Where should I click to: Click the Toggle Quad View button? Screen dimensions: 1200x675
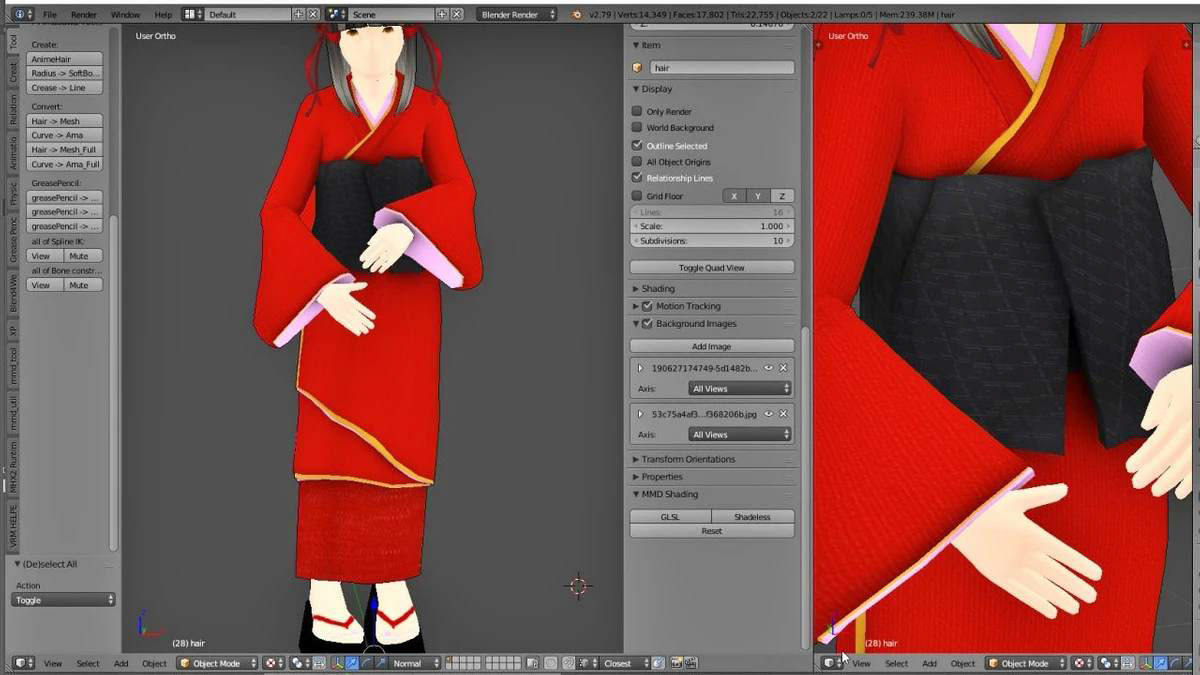(x=712, y=268)
